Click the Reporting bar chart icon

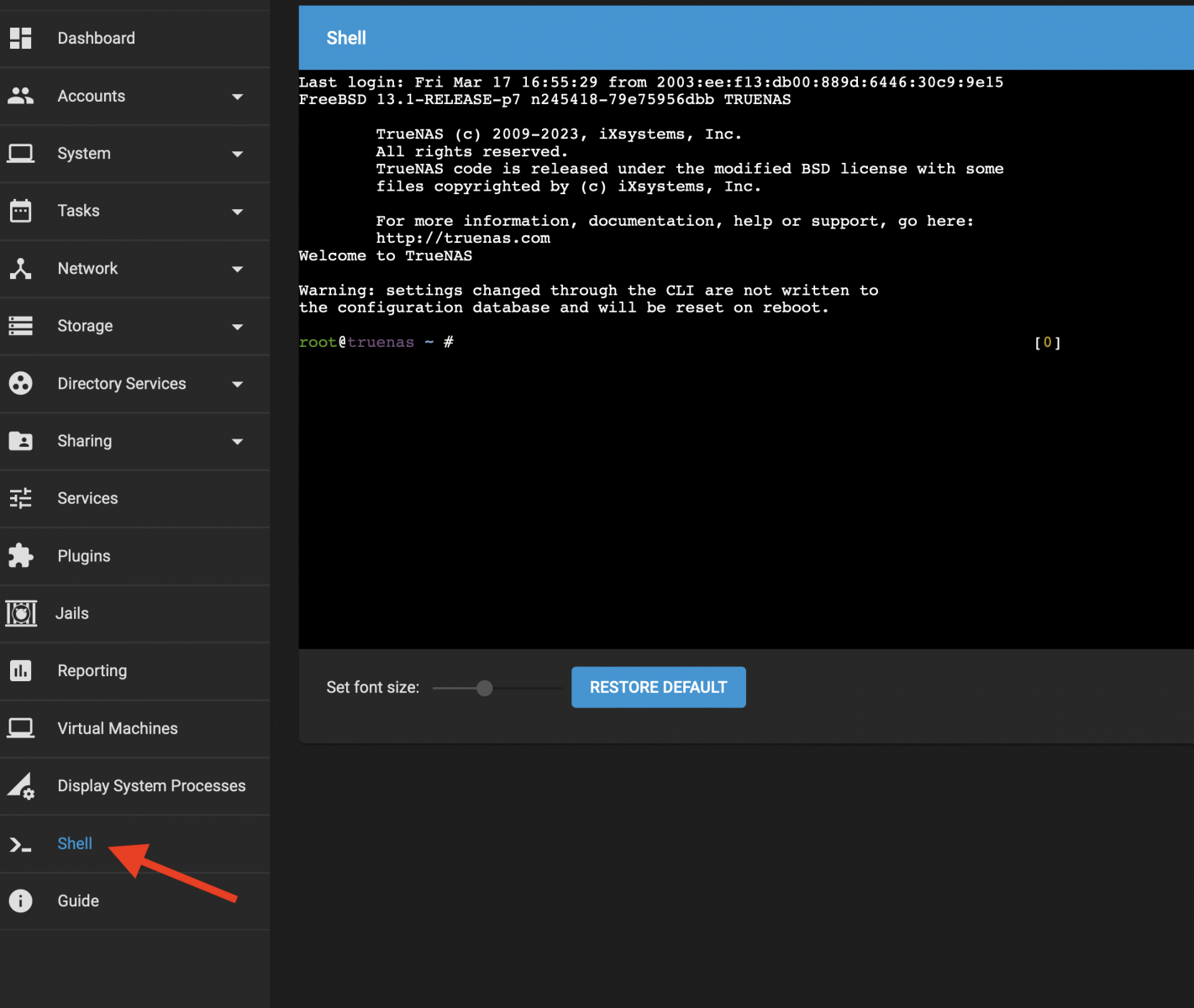[x=20, y=670]
